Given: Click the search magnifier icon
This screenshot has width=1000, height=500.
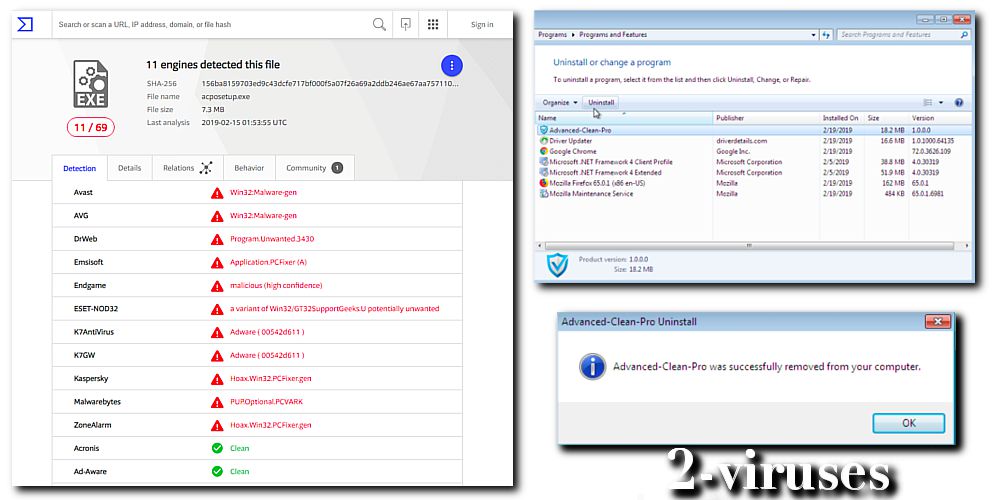Looking at the screenshot, I should pyautogui.click(x=379, y=24).
